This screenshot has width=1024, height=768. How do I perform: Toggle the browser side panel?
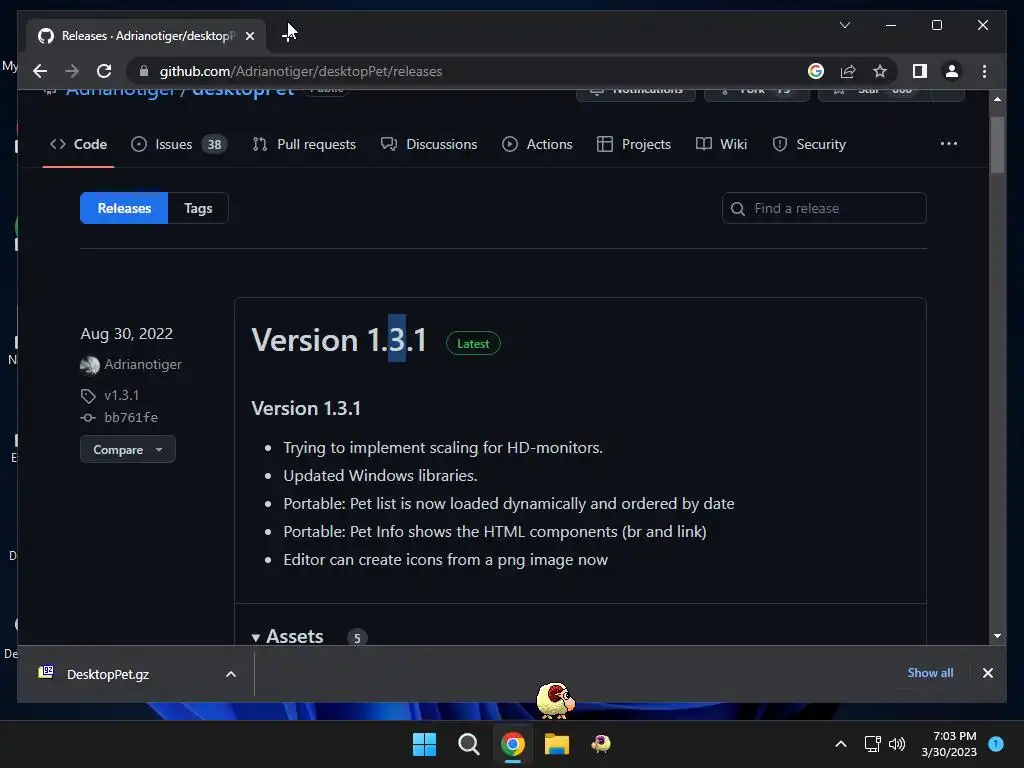coord(920,71)
